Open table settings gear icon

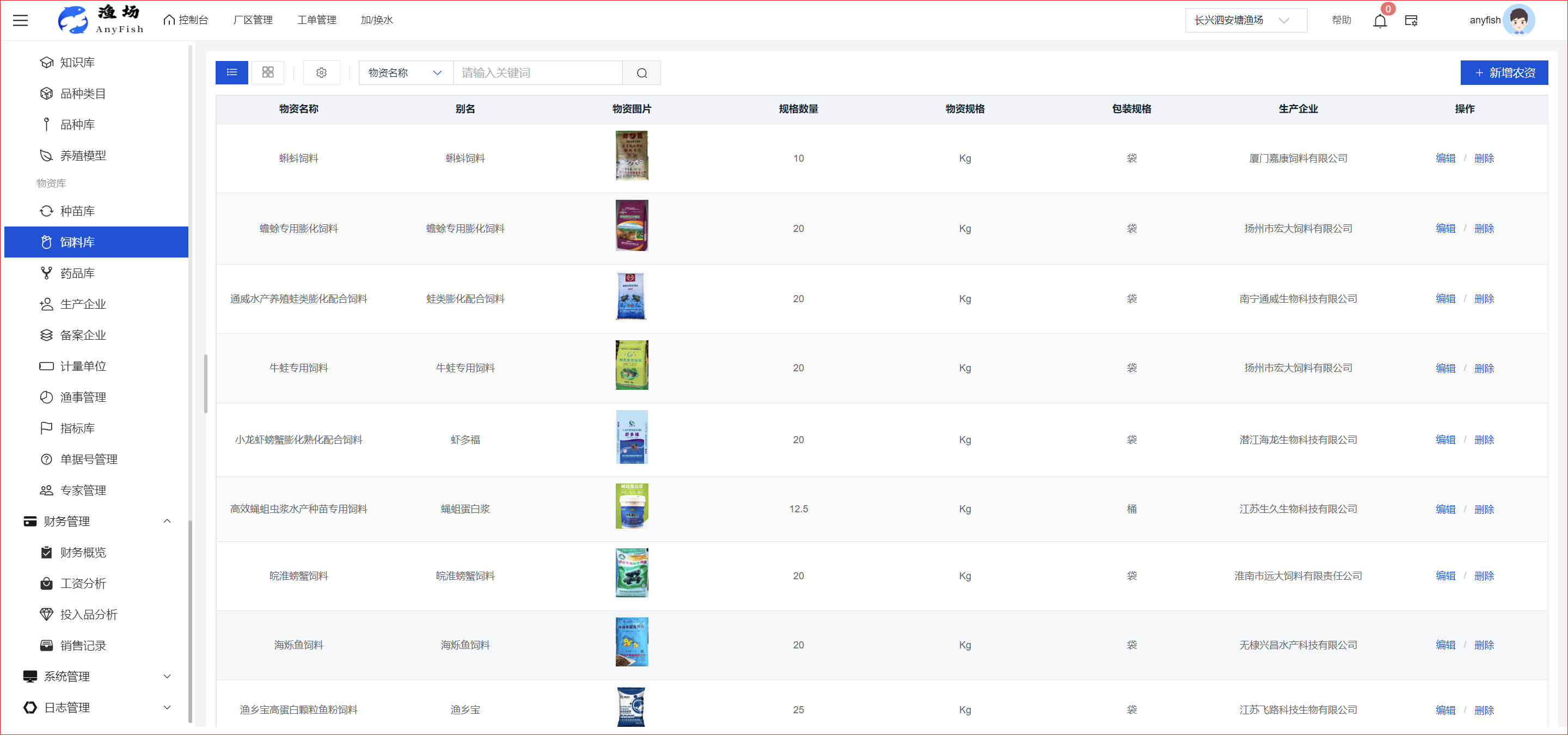pyautogui.click(x=321, y=73)
